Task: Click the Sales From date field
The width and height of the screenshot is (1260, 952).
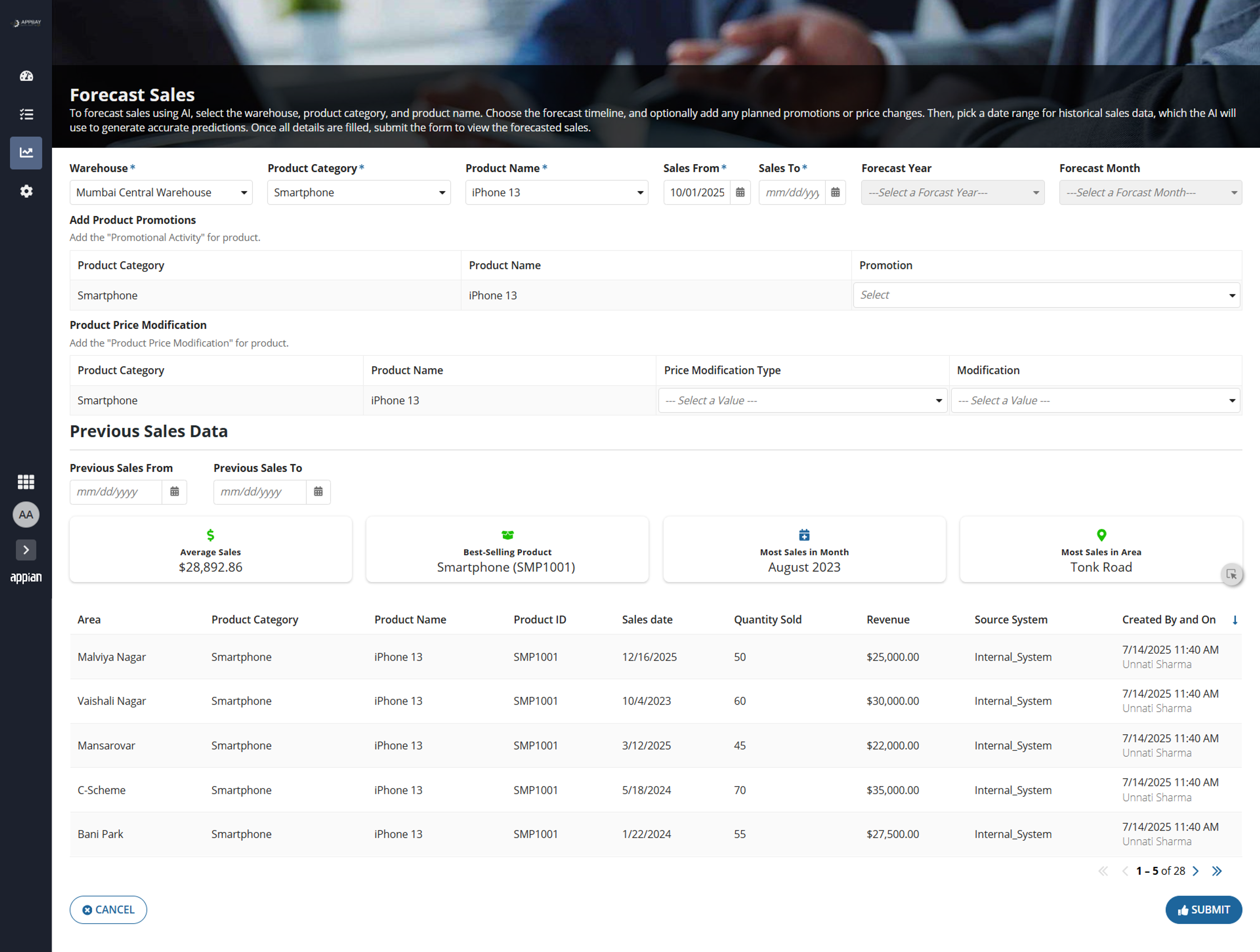Action: click(x=697, y=193)
